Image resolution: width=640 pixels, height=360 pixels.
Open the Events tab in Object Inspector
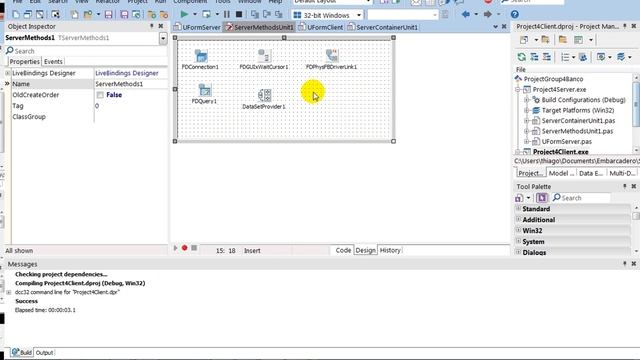click(x=53, y=62)
